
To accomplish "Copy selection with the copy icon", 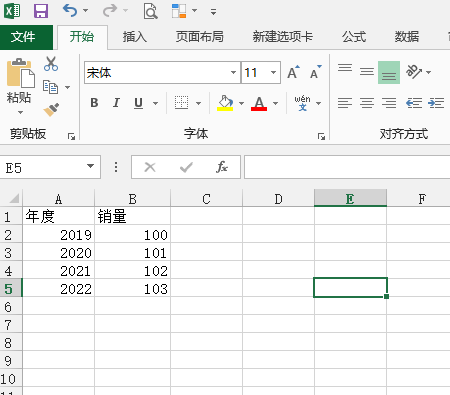I will click(51, 87).
